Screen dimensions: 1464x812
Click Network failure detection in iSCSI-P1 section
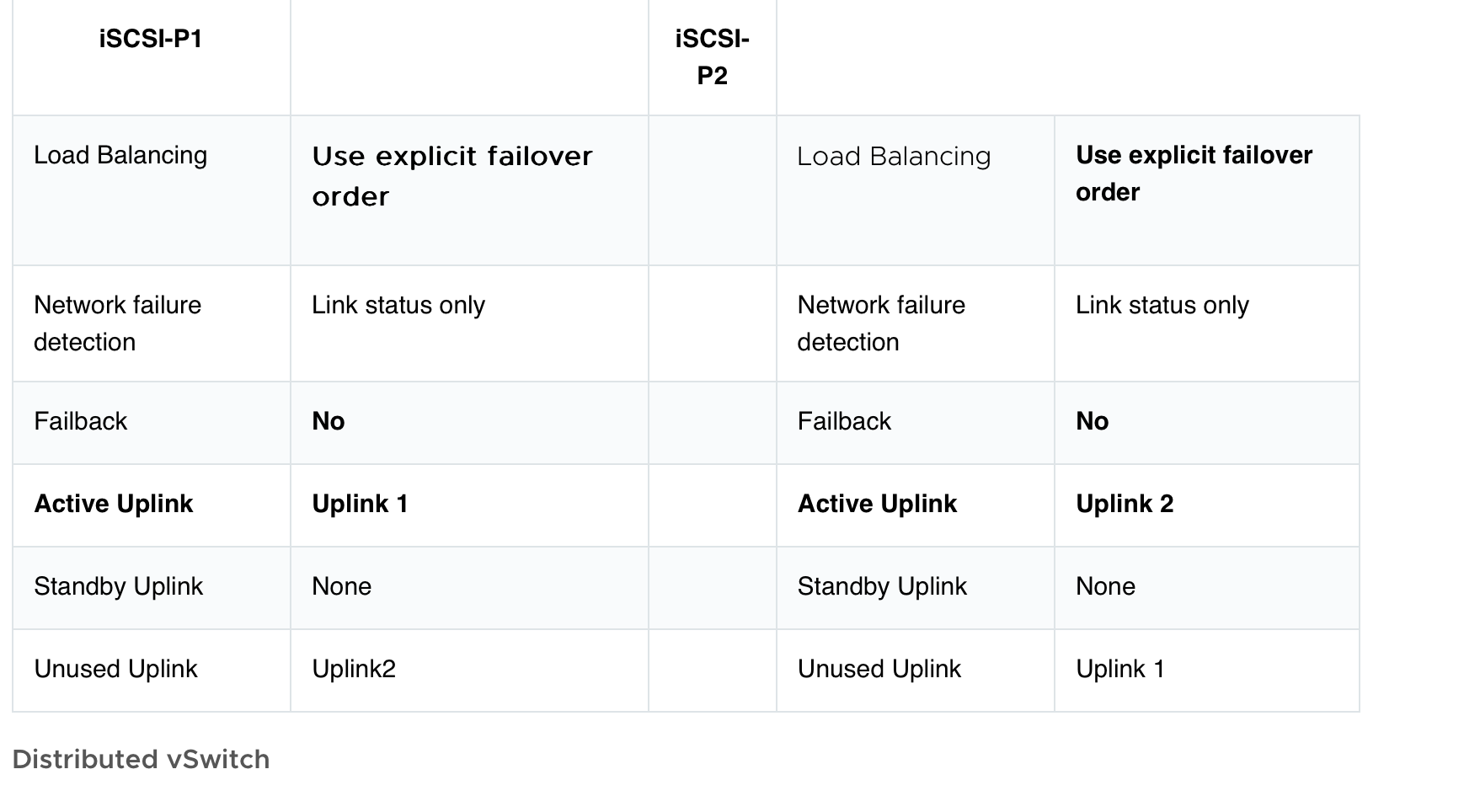tap(117, 323)
